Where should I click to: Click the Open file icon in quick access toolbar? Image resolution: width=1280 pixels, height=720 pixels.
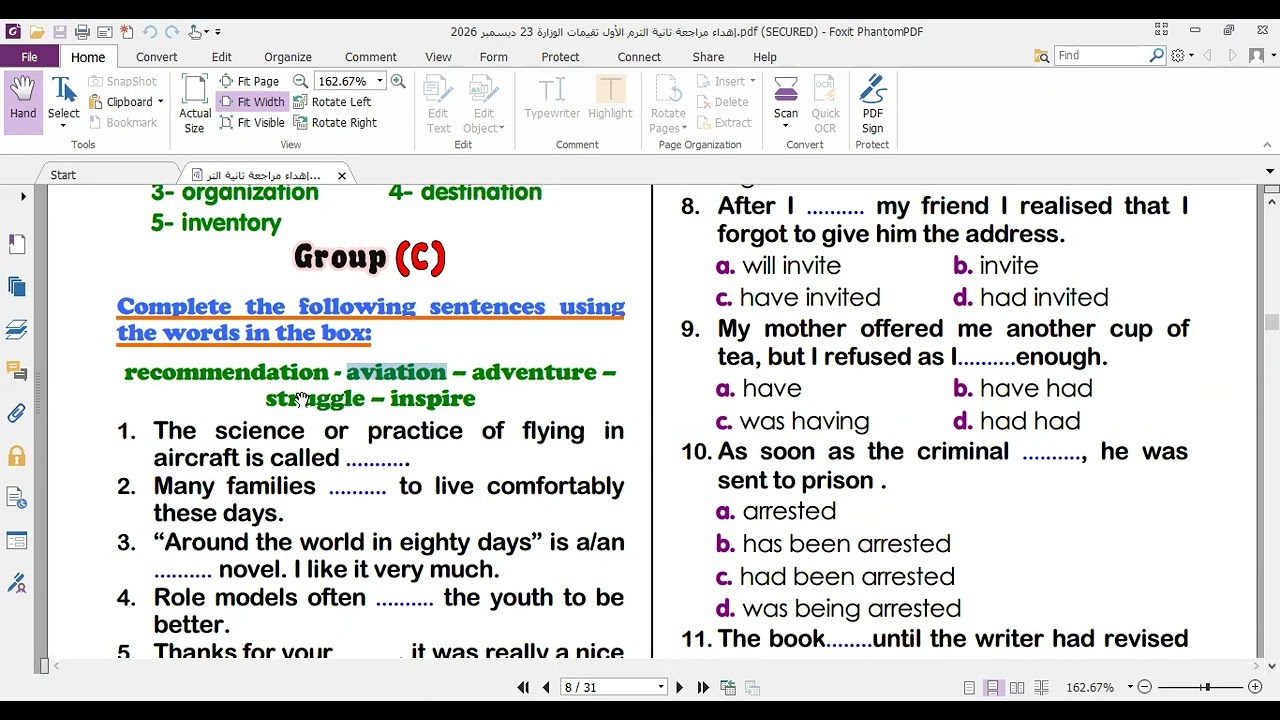[x=37, y=32]
